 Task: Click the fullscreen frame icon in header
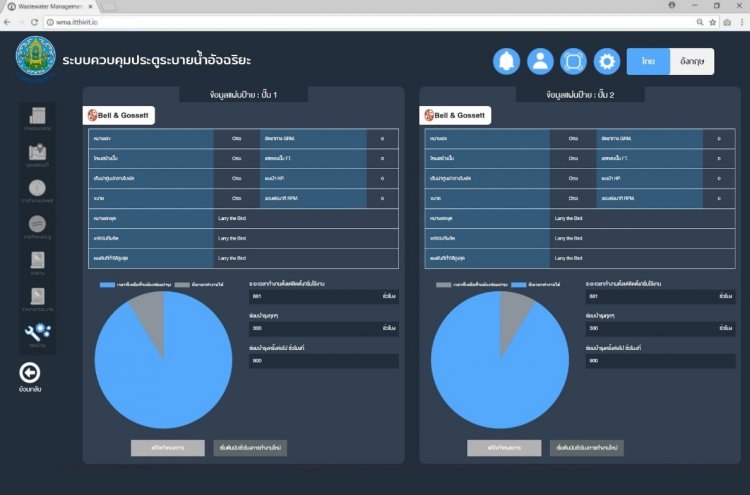click(x=573, y=61)
